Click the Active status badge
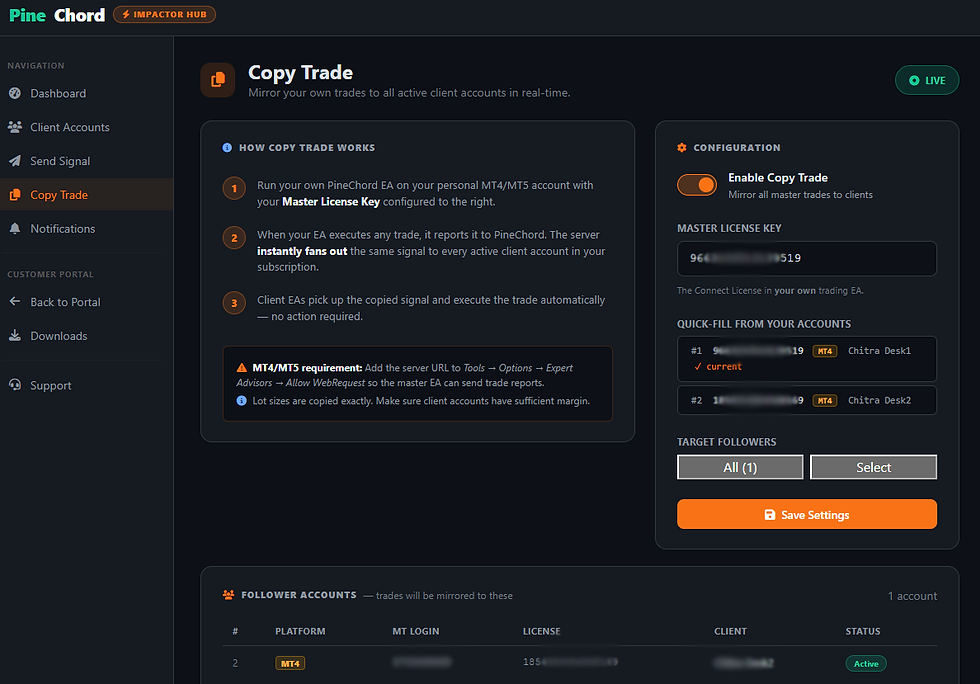This screenshot has height=684, width=980. [866, 663]
